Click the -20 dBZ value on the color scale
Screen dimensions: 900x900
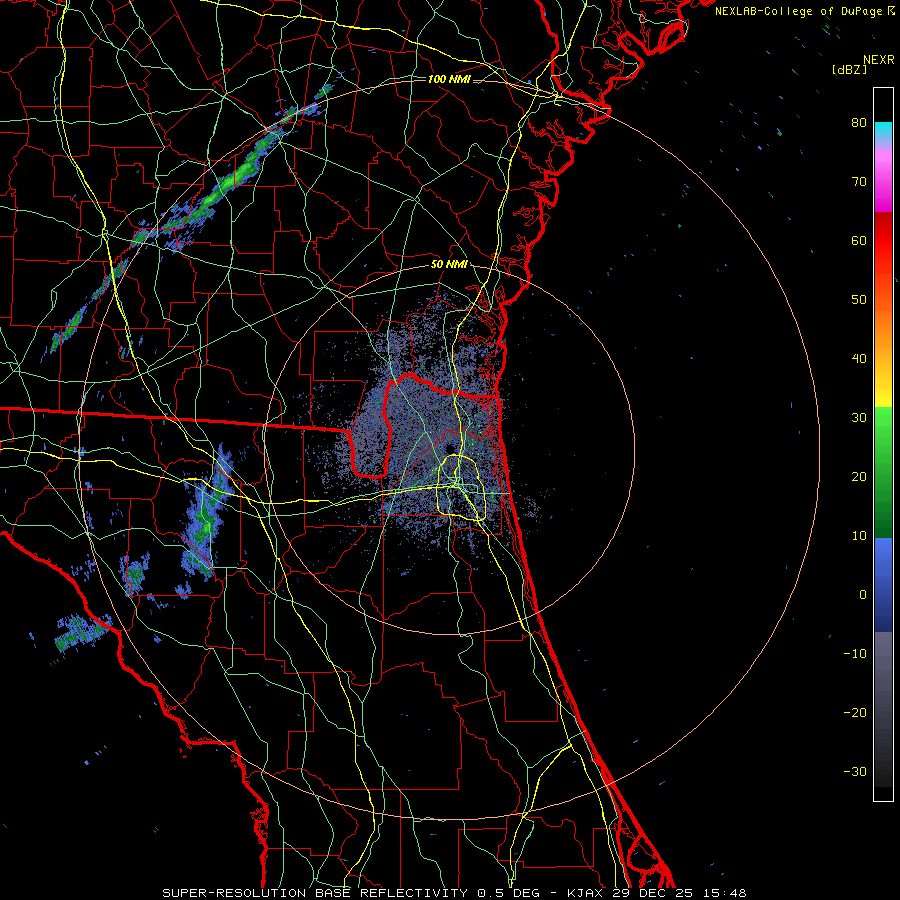(x=855, y=713)
